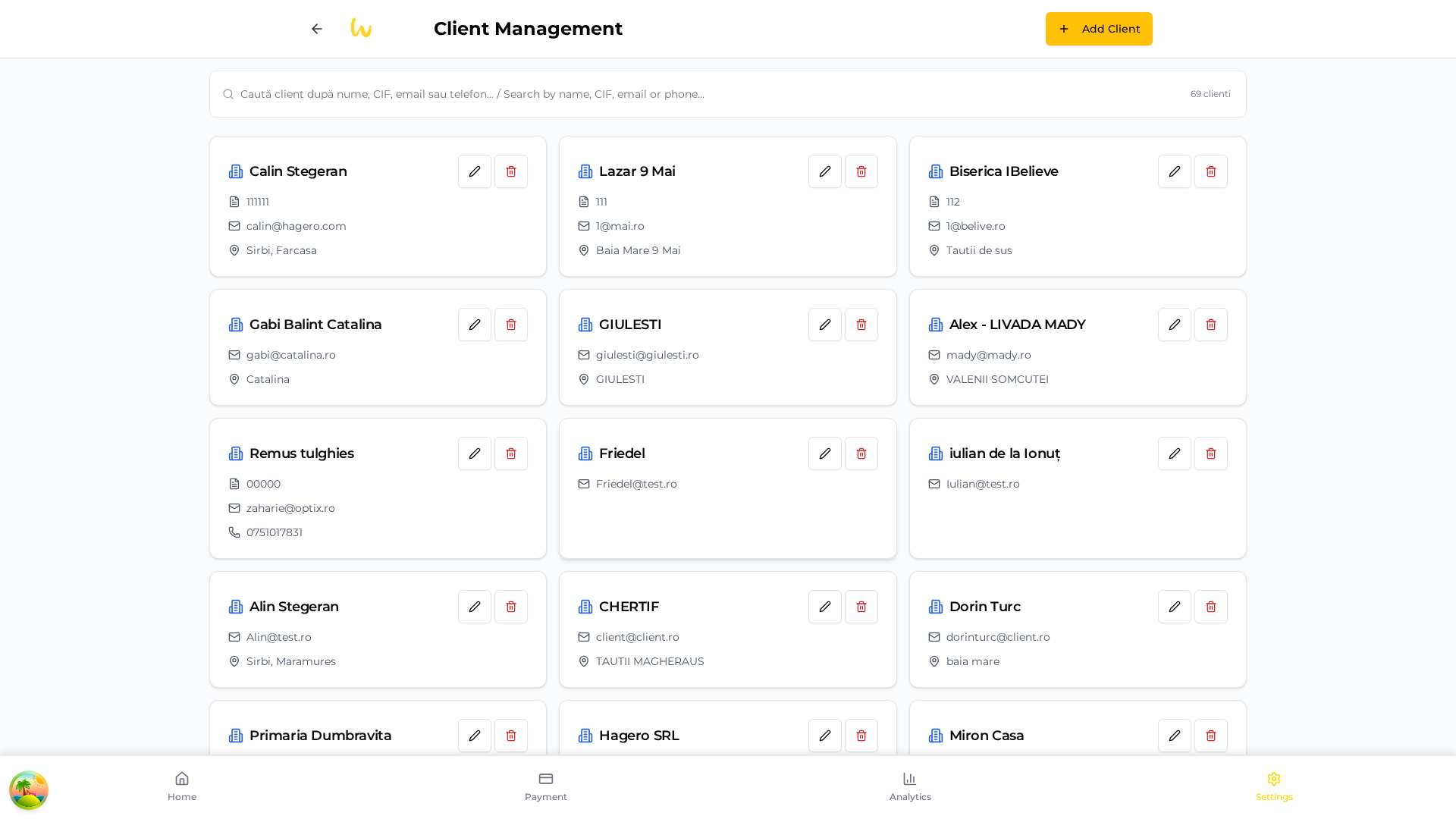
Task: Open the Home tab
Action: pos(182,787)
